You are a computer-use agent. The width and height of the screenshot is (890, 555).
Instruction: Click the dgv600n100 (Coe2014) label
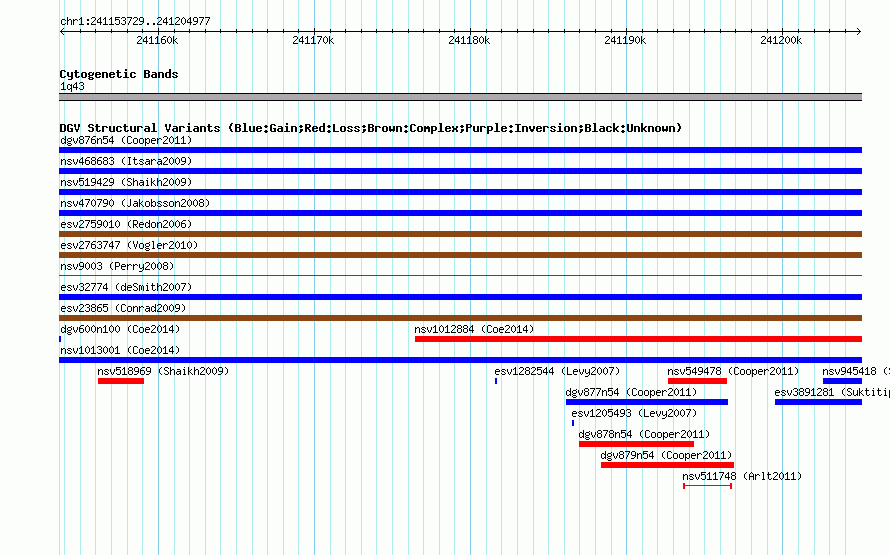pos(120,329)
